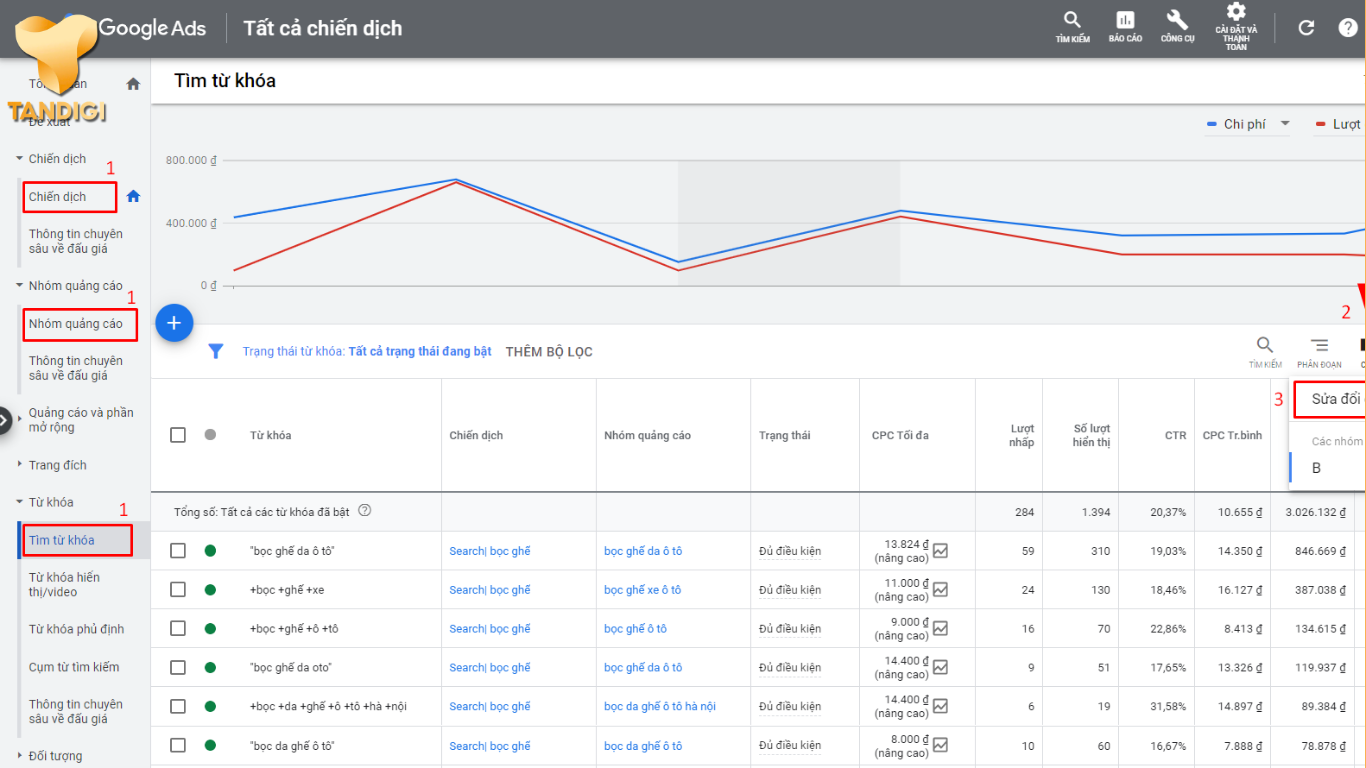Open the top bar TÌM KIẾM search icon
This screenshot has height=768, width=1366.
(1072, 27)
